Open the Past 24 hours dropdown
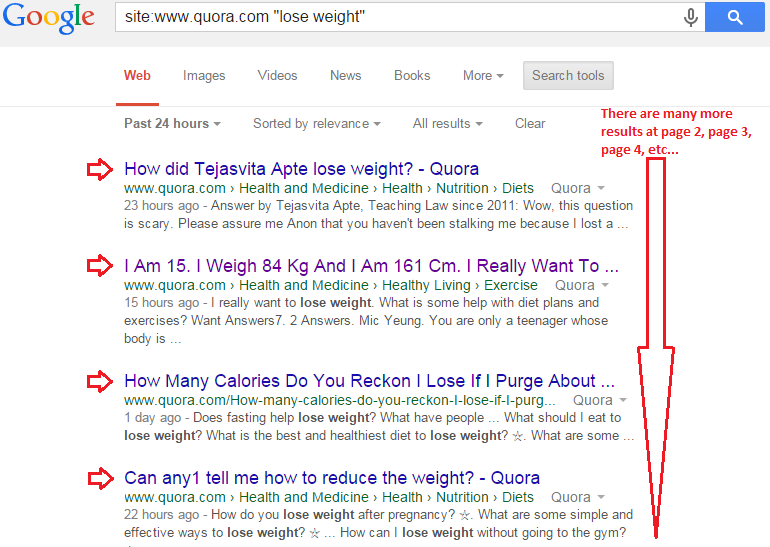 click(x=172, y=124)
